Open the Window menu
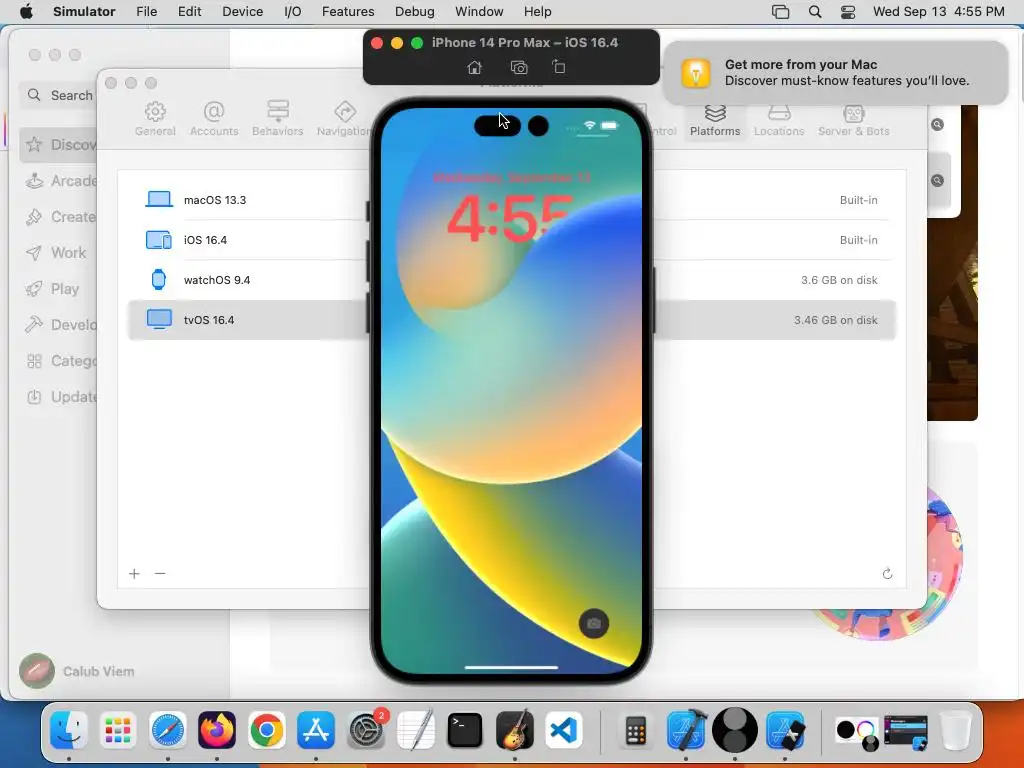The image size is (1024, 768). 479,12
